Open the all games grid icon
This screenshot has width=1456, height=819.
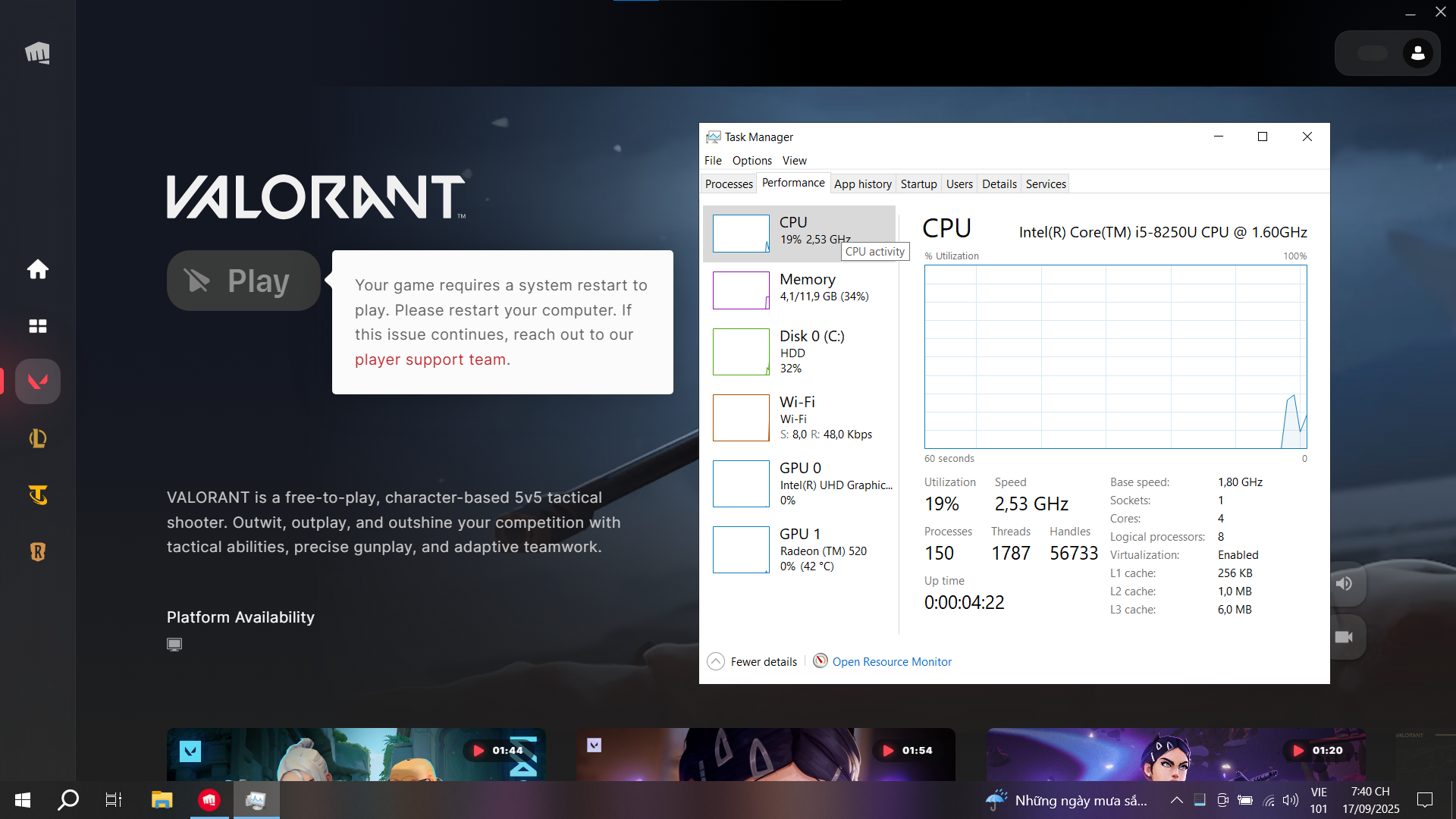click(x=37, y=326)
